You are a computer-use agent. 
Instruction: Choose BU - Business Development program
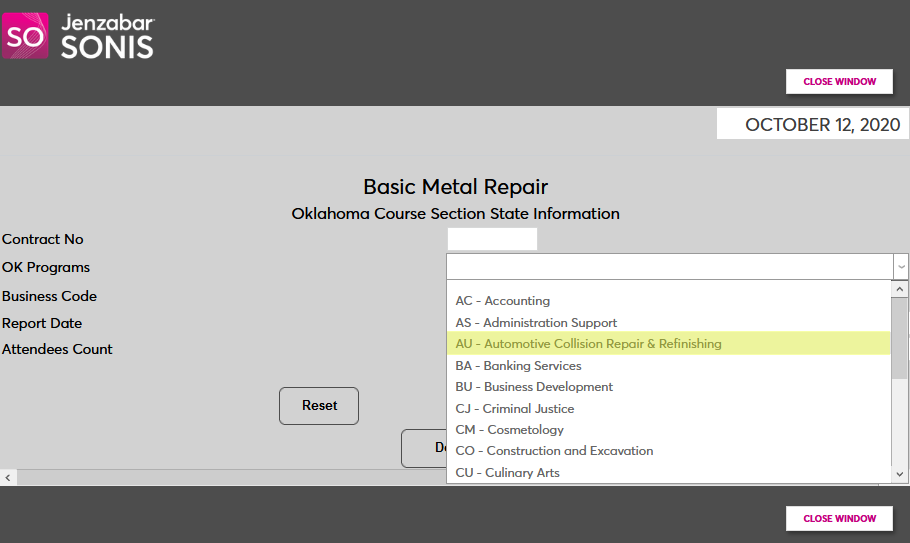534,387
